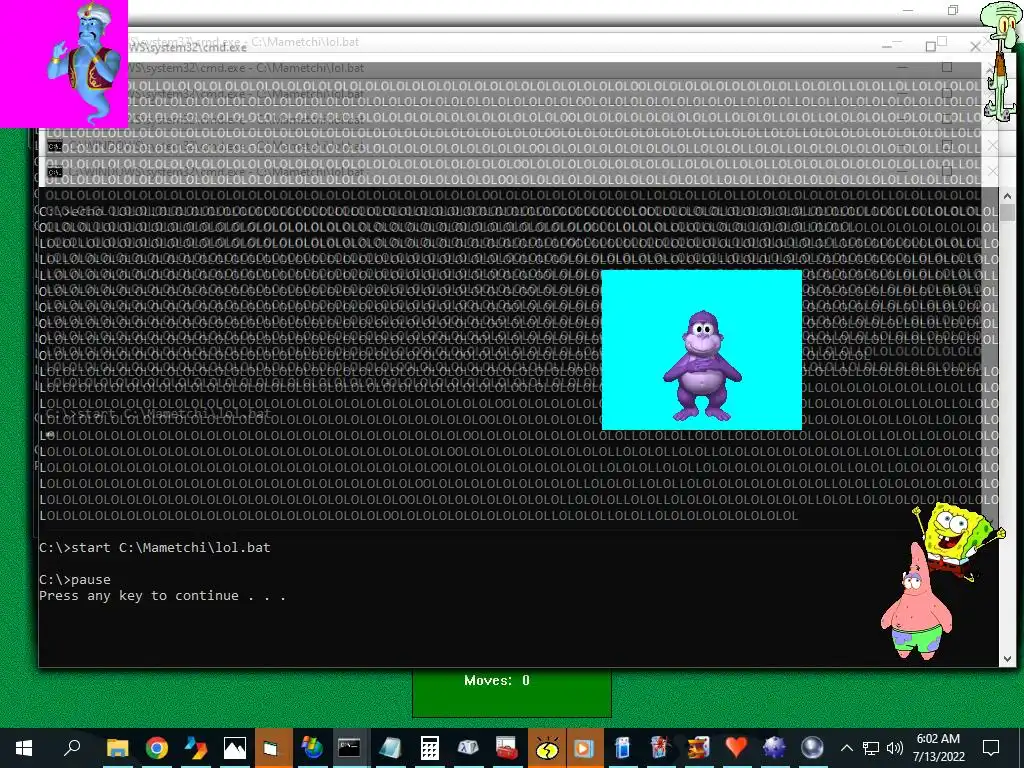This screenshot has height=768, width=1024.
Task: Open the silver pinball orb taskbar icon
Action: coord(812,748)
